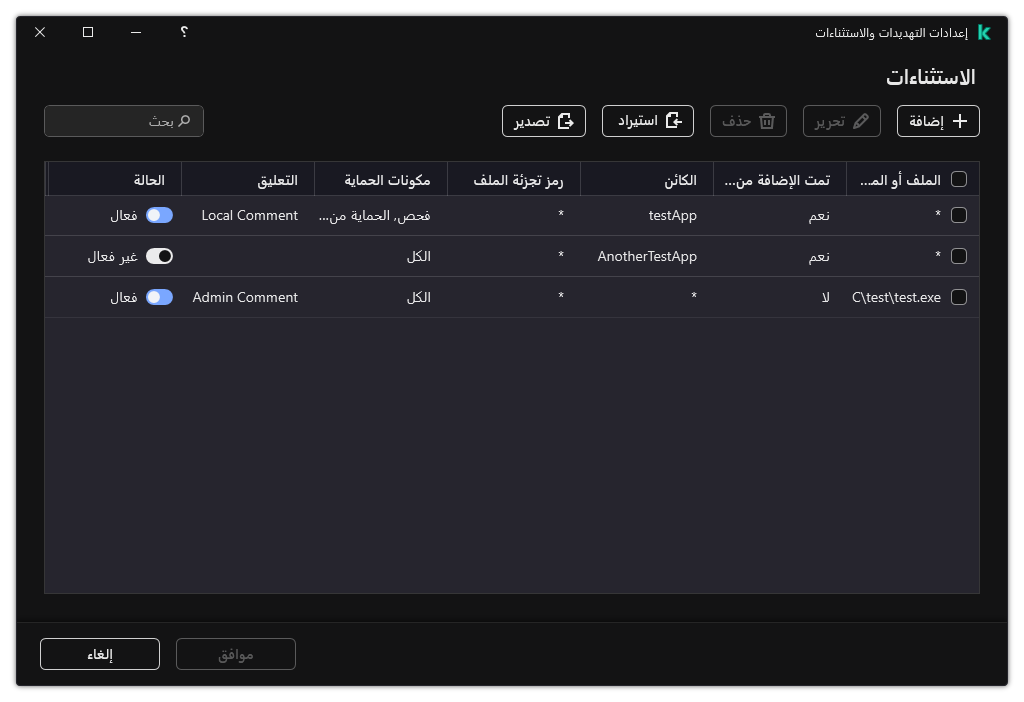This screenshot has height=702, width=1024.
Task: Click the trash icon on حذف
Action: point(766,120)
